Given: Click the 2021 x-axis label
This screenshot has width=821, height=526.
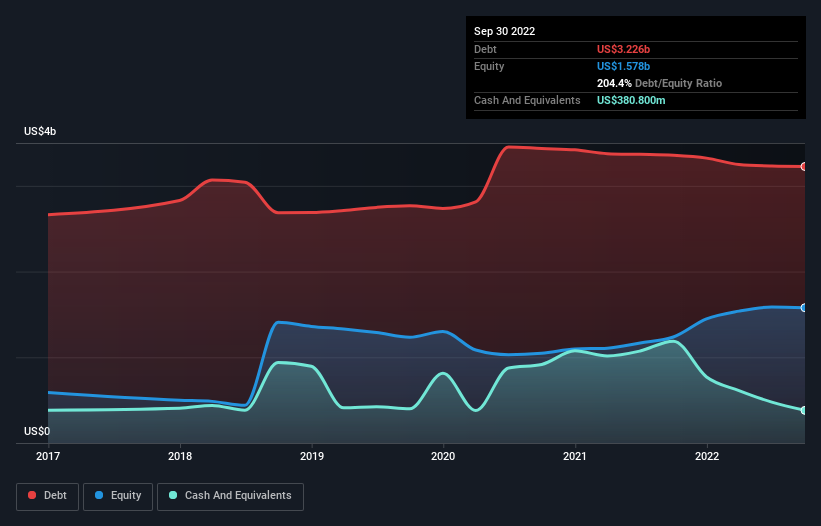Looking at the screenshot, I should [575, 456].
